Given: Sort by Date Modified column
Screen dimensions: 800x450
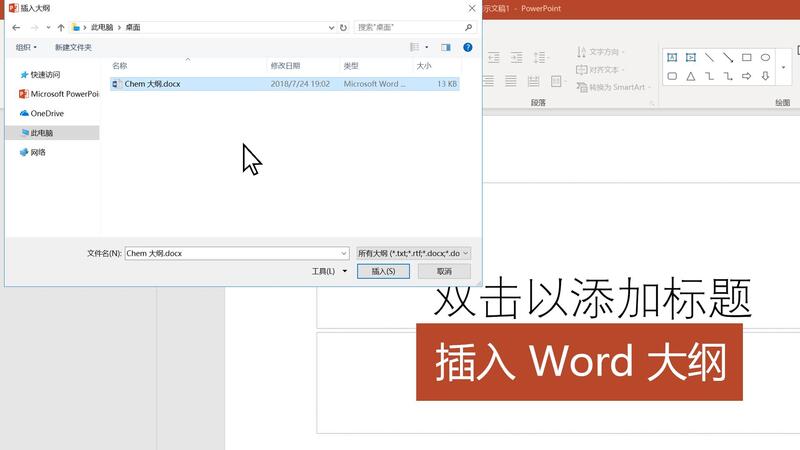Looking at the screenshot, I should coord(303,66).
